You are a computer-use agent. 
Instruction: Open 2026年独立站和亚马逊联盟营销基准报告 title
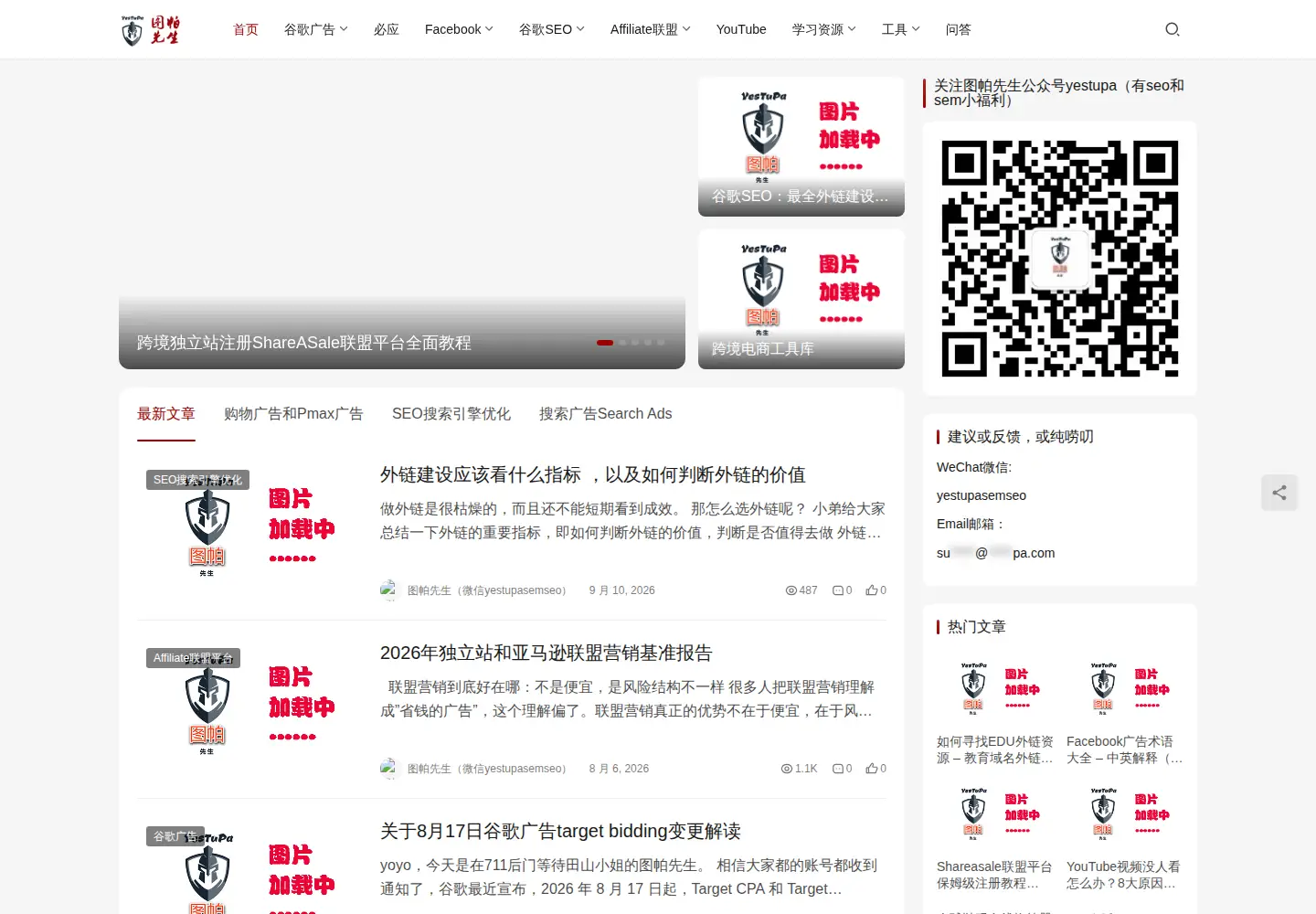click(x=547, y=654)
